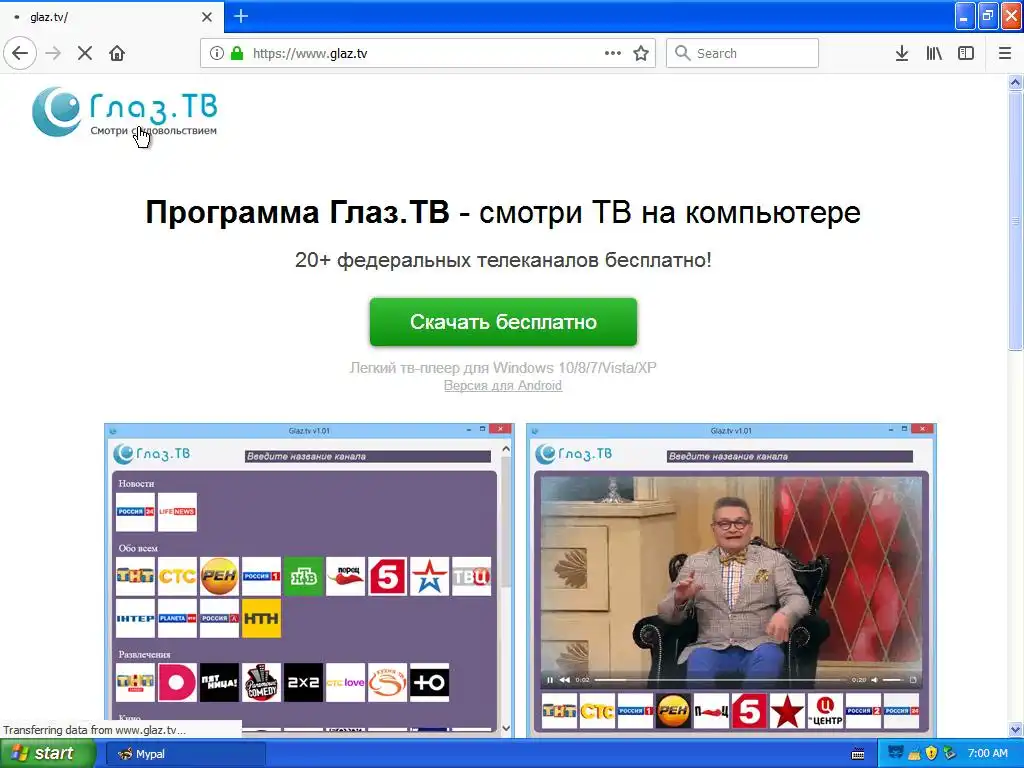Click the Глаз.ТВ site logo
This screenshot has width=1024, height=768.
(x=124, y=112)
